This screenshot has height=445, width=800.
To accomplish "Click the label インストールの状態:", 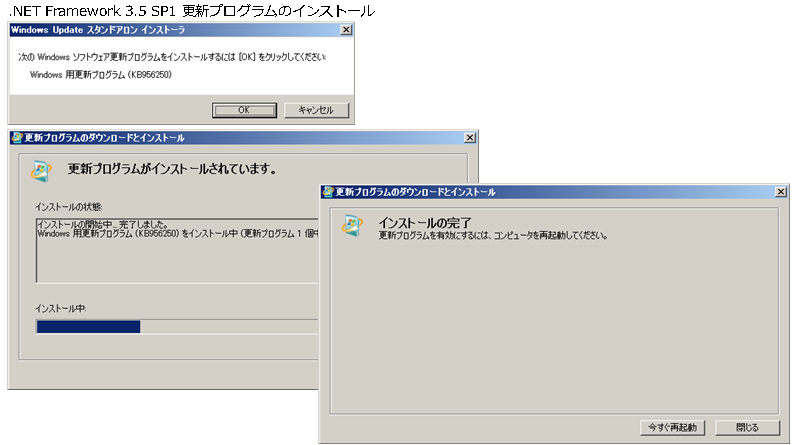I will click(68, 207).
